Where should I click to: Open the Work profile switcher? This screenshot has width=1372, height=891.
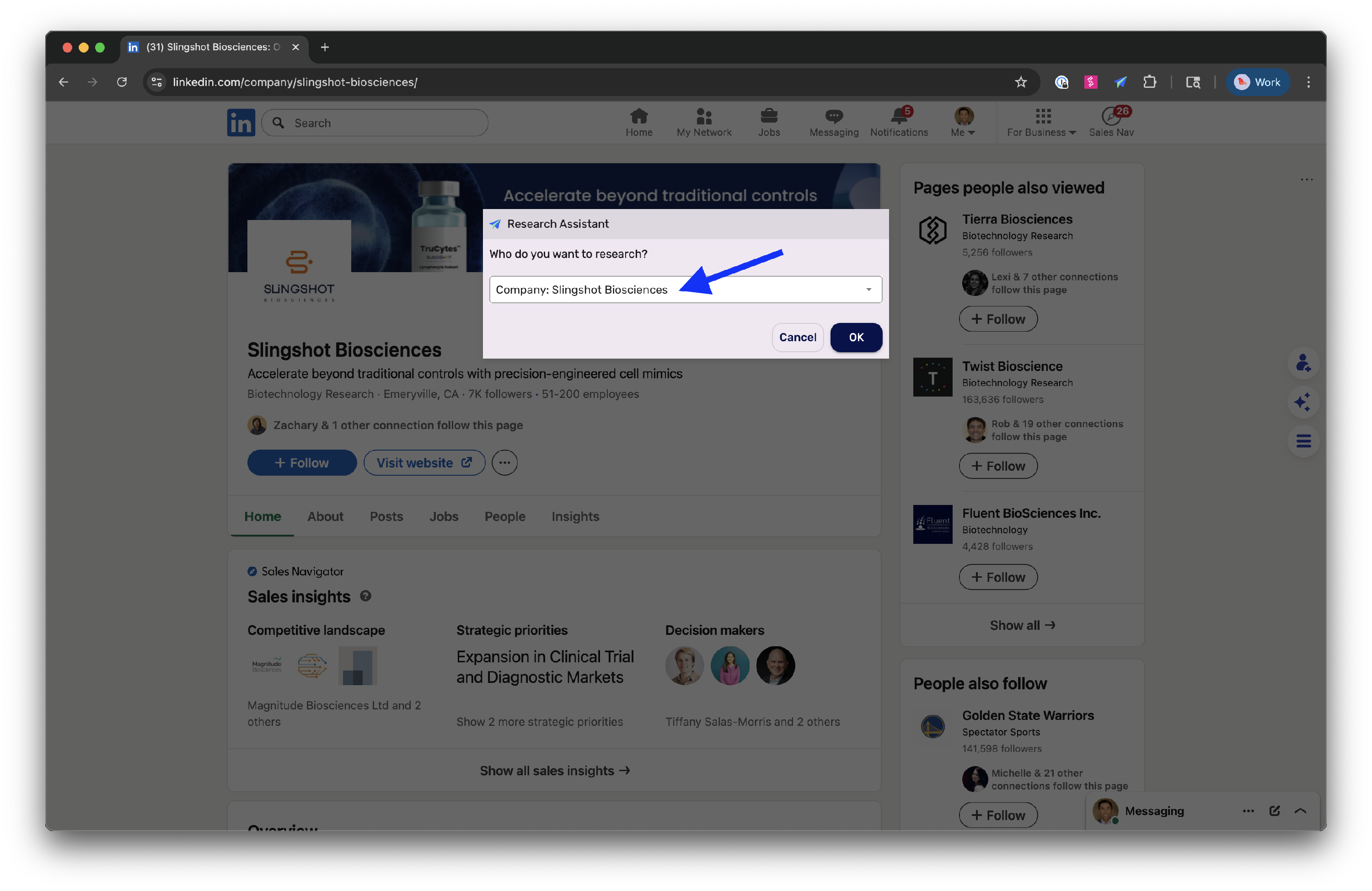(1257, 82)
